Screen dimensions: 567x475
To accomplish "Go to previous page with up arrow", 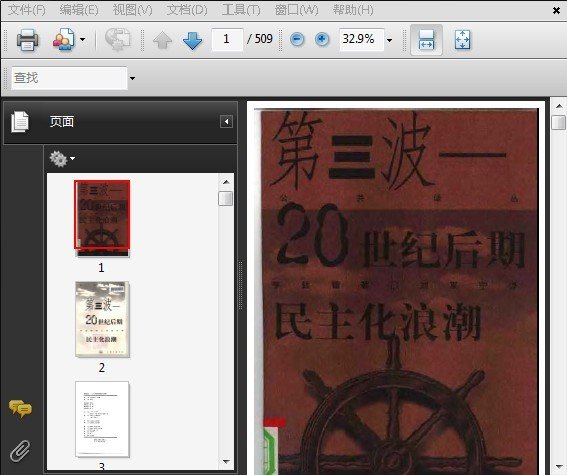I will coord(162,40).
